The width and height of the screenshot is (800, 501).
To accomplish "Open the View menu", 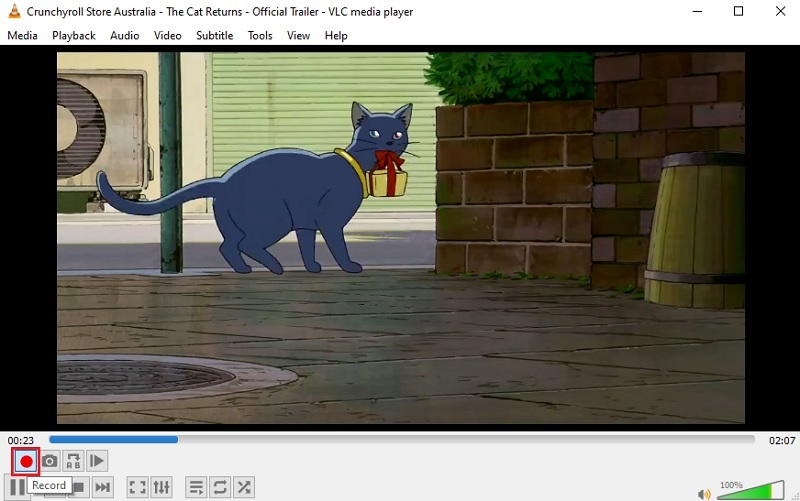I will point(298,36).
